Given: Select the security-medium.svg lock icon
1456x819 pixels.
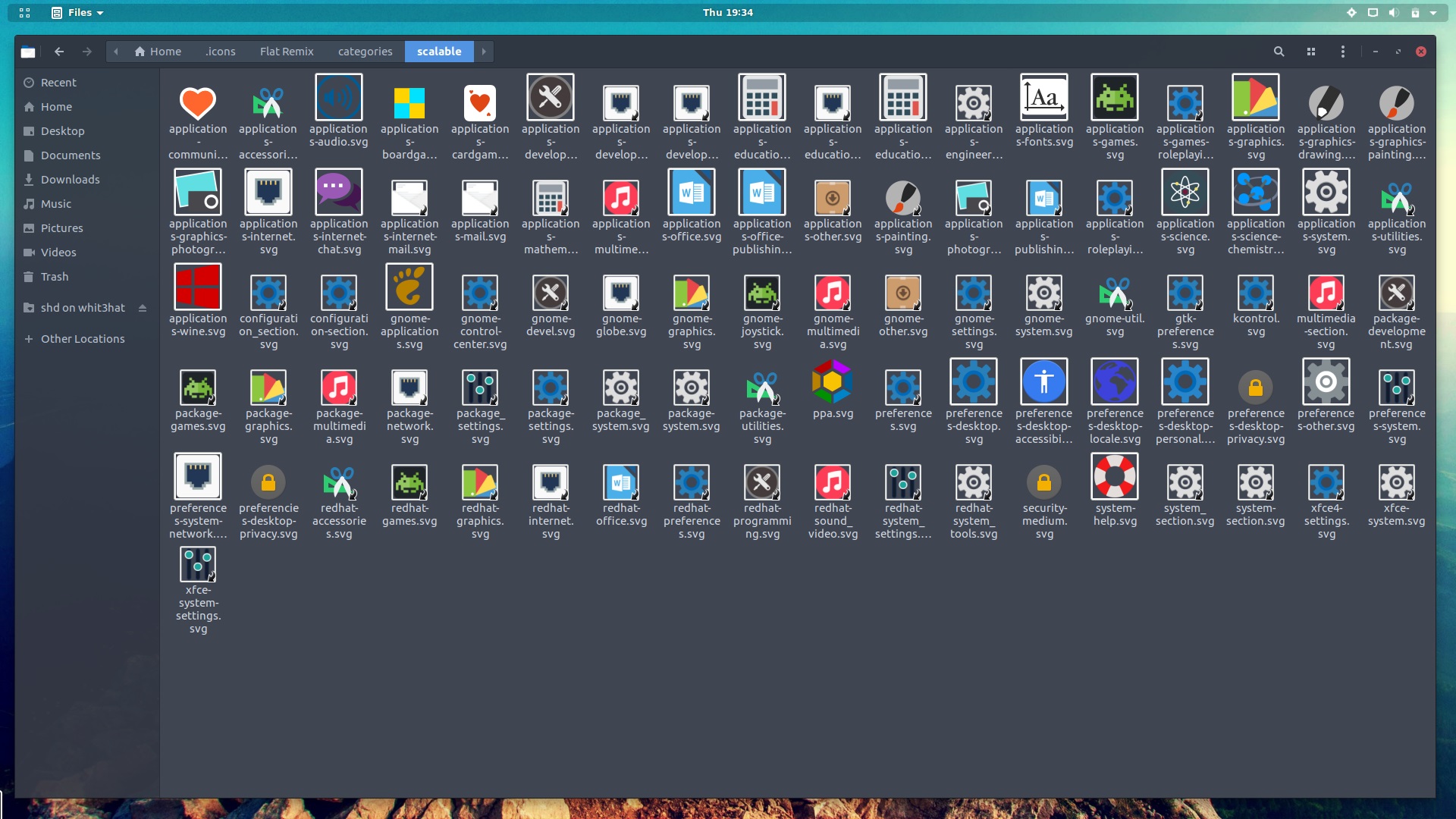Looking at the screenshot, I should click(1044, 482).
